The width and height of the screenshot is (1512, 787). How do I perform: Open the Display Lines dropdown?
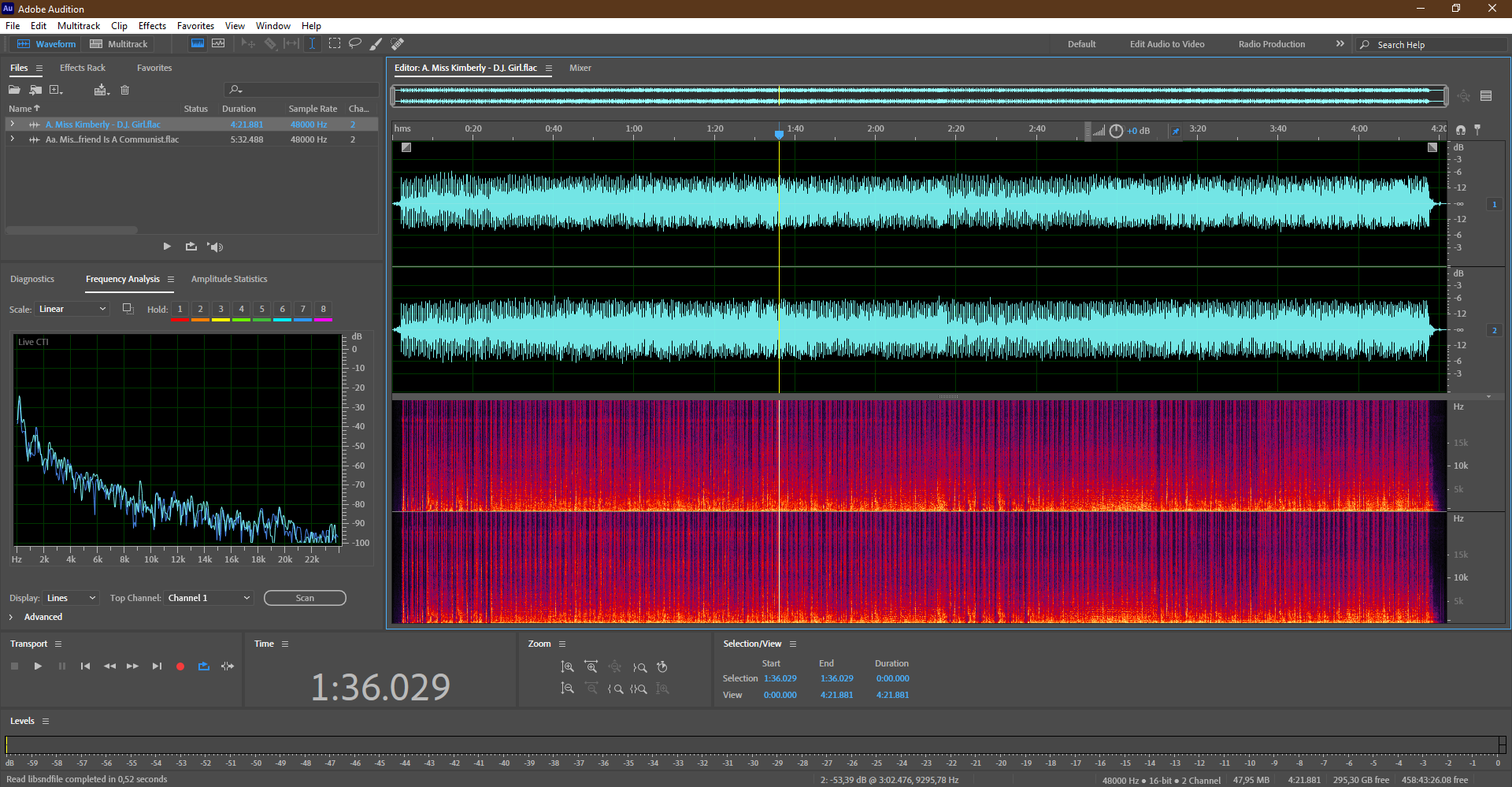(71, 598)
